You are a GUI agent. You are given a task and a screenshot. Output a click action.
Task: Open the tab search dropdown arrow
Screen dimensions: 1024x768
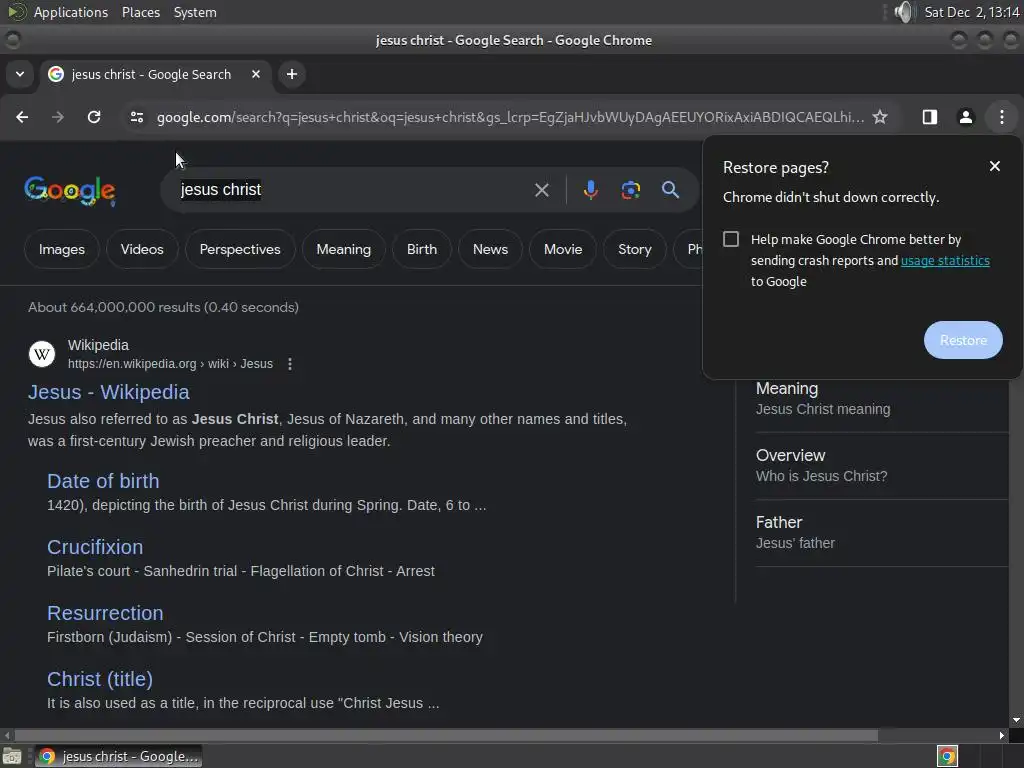[x=20, y=74]
